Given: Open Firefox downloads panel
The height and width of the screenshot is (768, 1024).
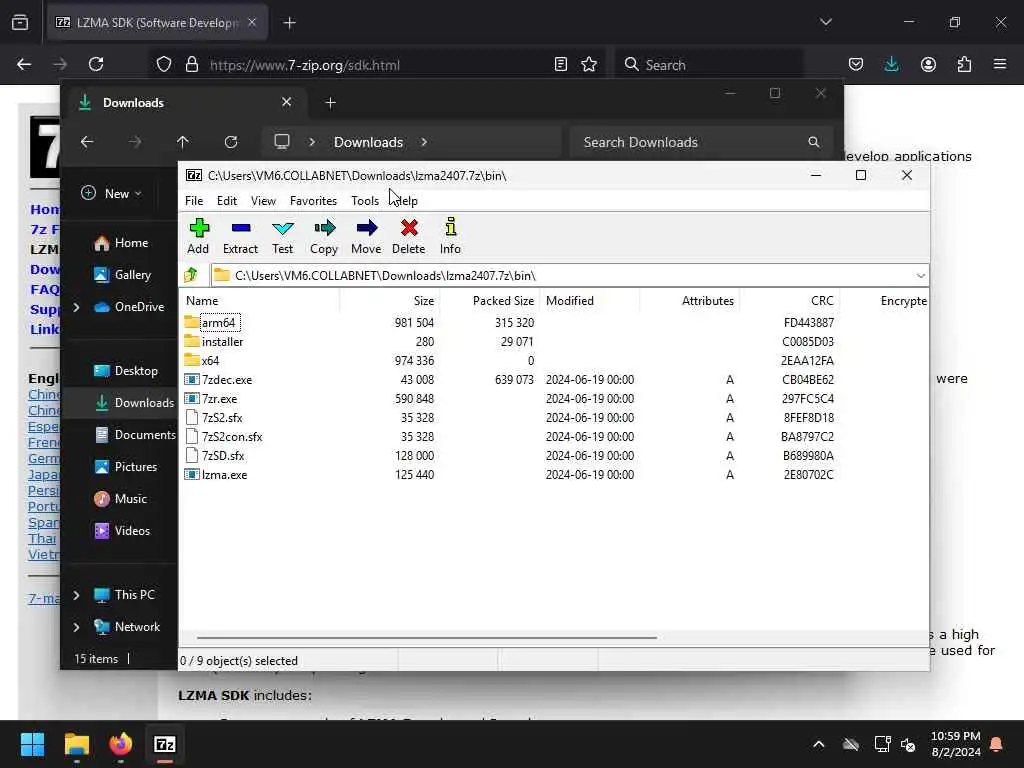Looking at the screenshot, I should 891,64.
